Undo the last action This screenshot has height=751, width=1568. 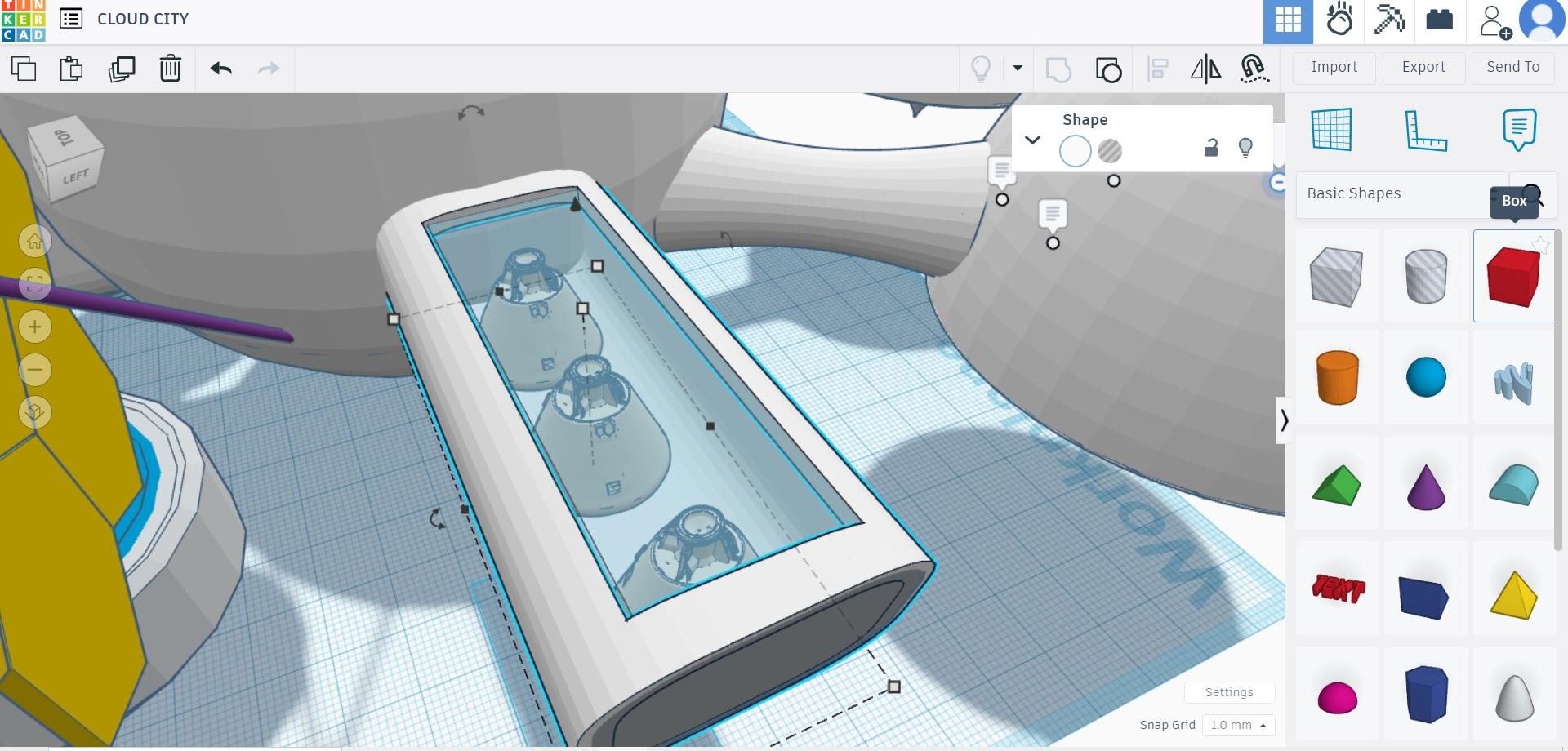221,69
